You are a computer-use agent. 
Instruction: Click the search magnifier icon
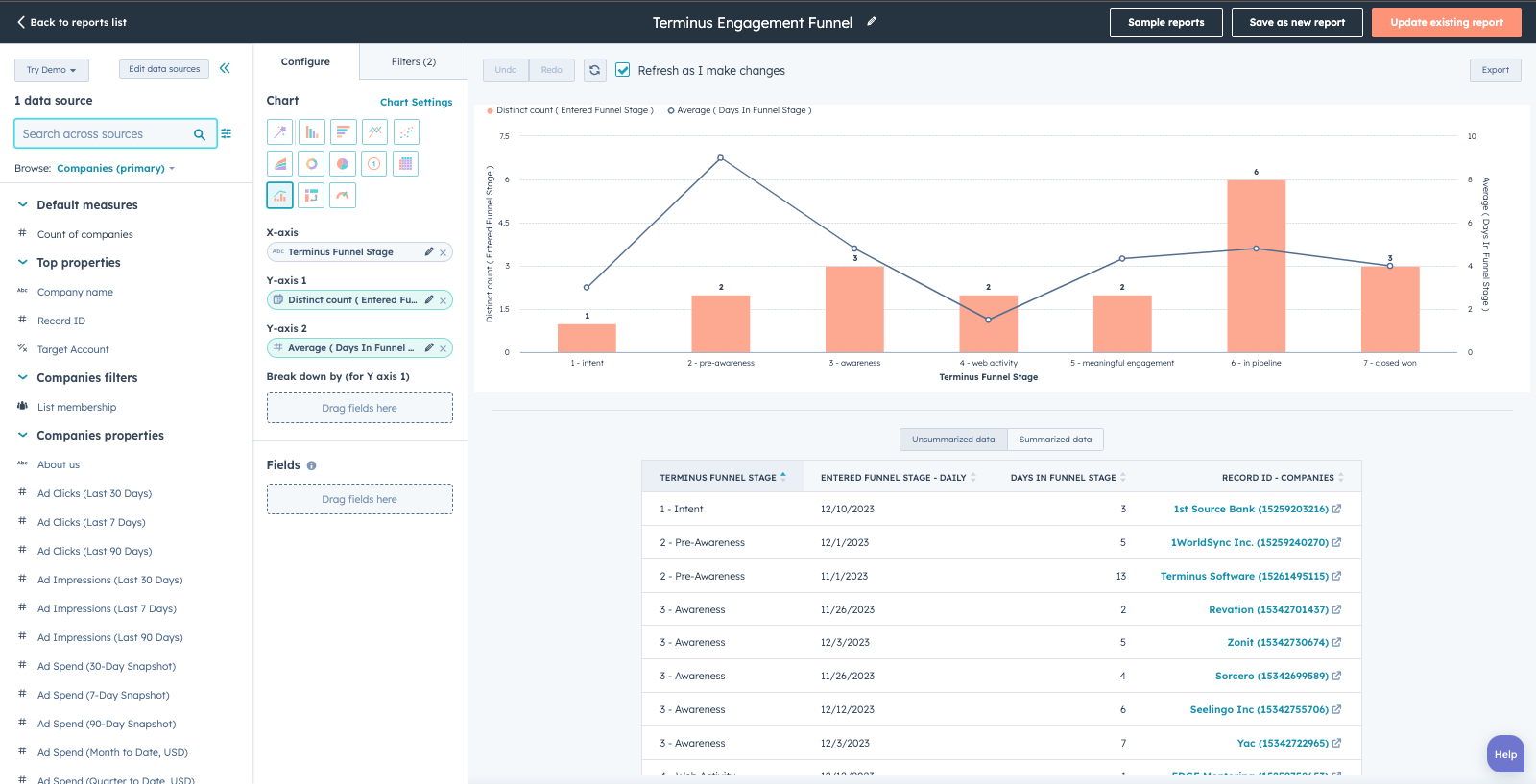pos(200,134)
